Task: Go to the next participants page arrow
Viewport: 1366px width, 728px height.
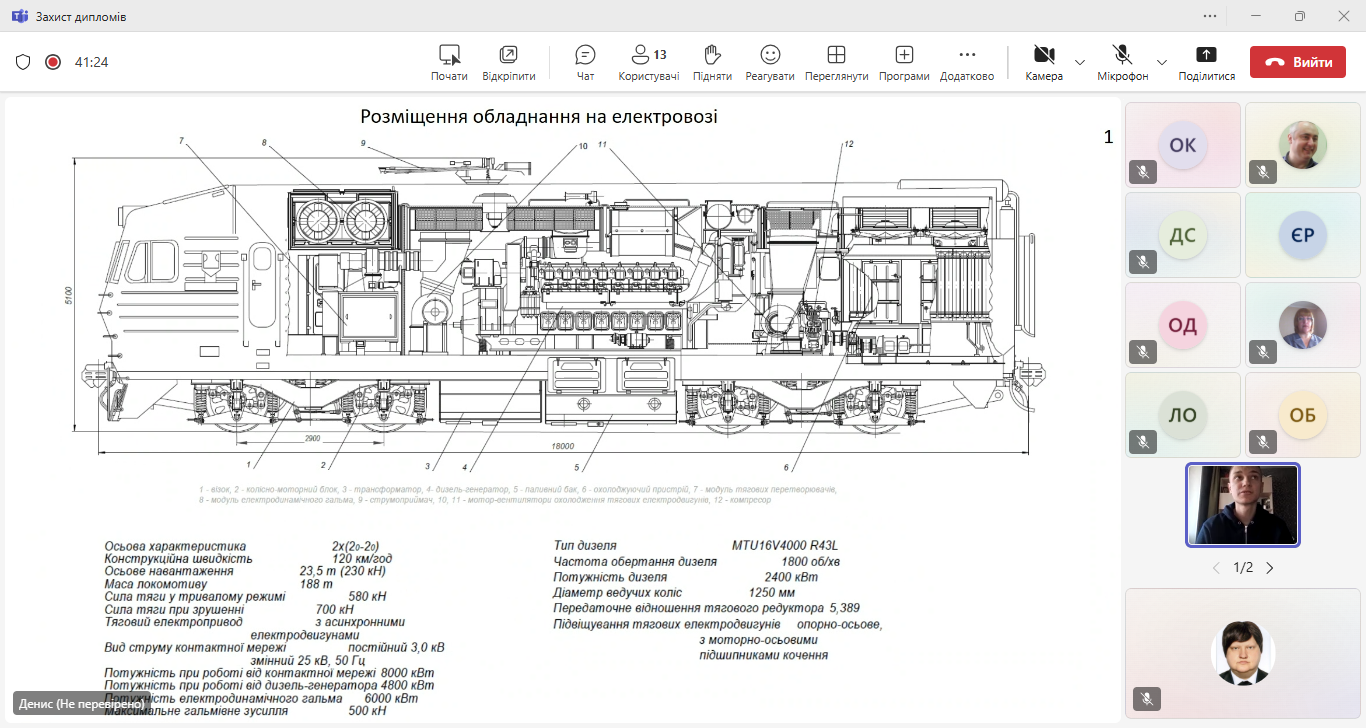Action: point(1270,568)
